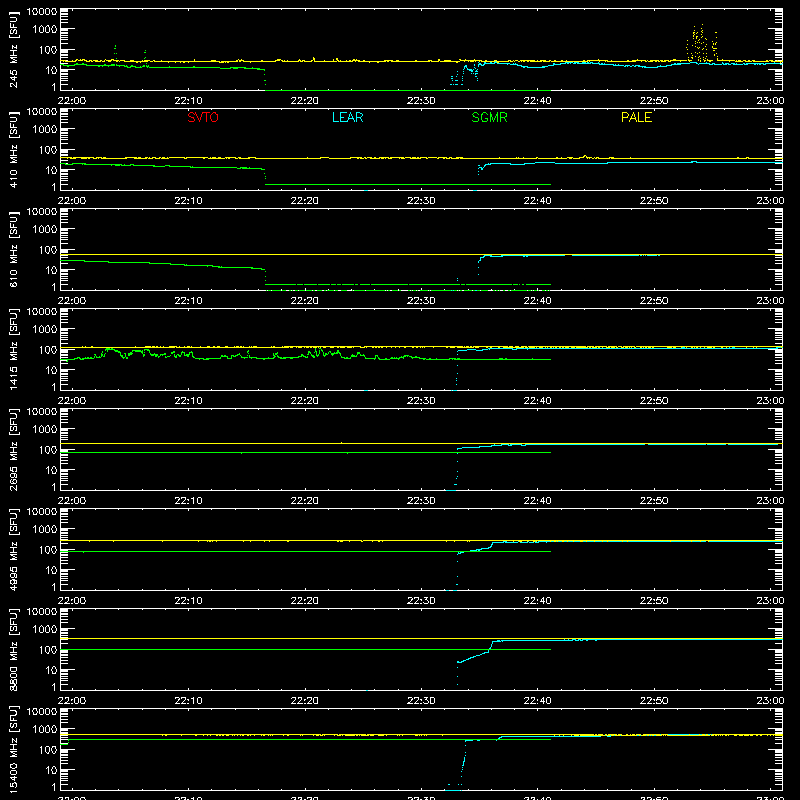
Task: Click the yellow burst spikes in the 245 MHz plot
Action: pos(702,44)
